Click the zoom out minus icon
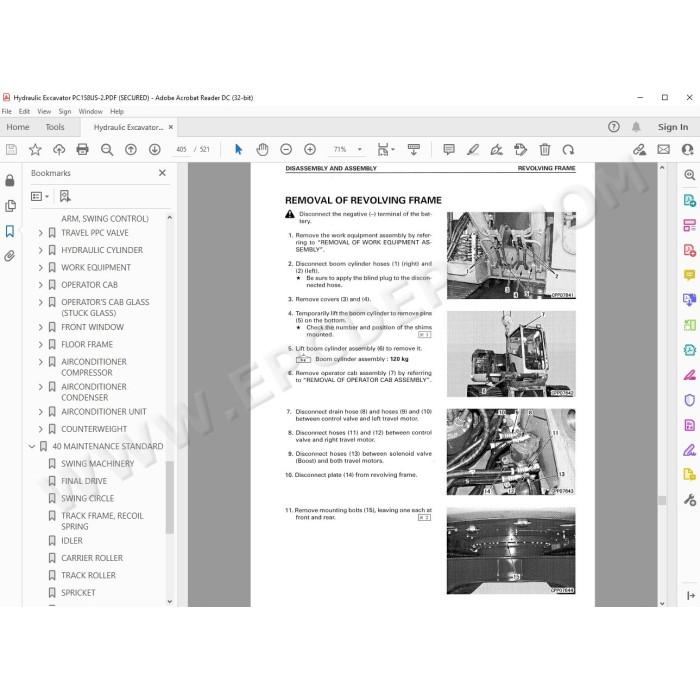The width and height of the screenshot is (700, 700). click(x=286, y=150)
